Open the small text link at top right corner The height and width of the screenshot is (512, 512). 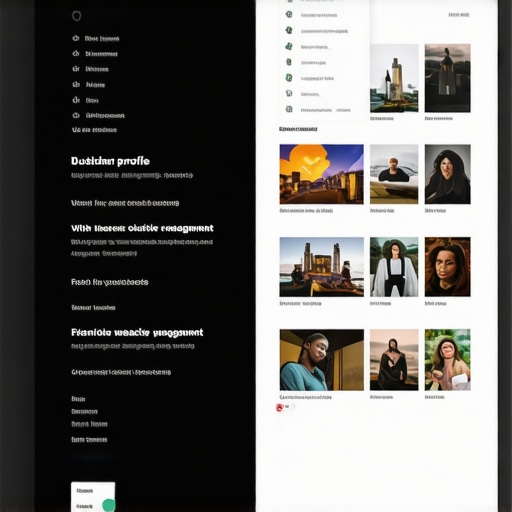click(459, 15)
